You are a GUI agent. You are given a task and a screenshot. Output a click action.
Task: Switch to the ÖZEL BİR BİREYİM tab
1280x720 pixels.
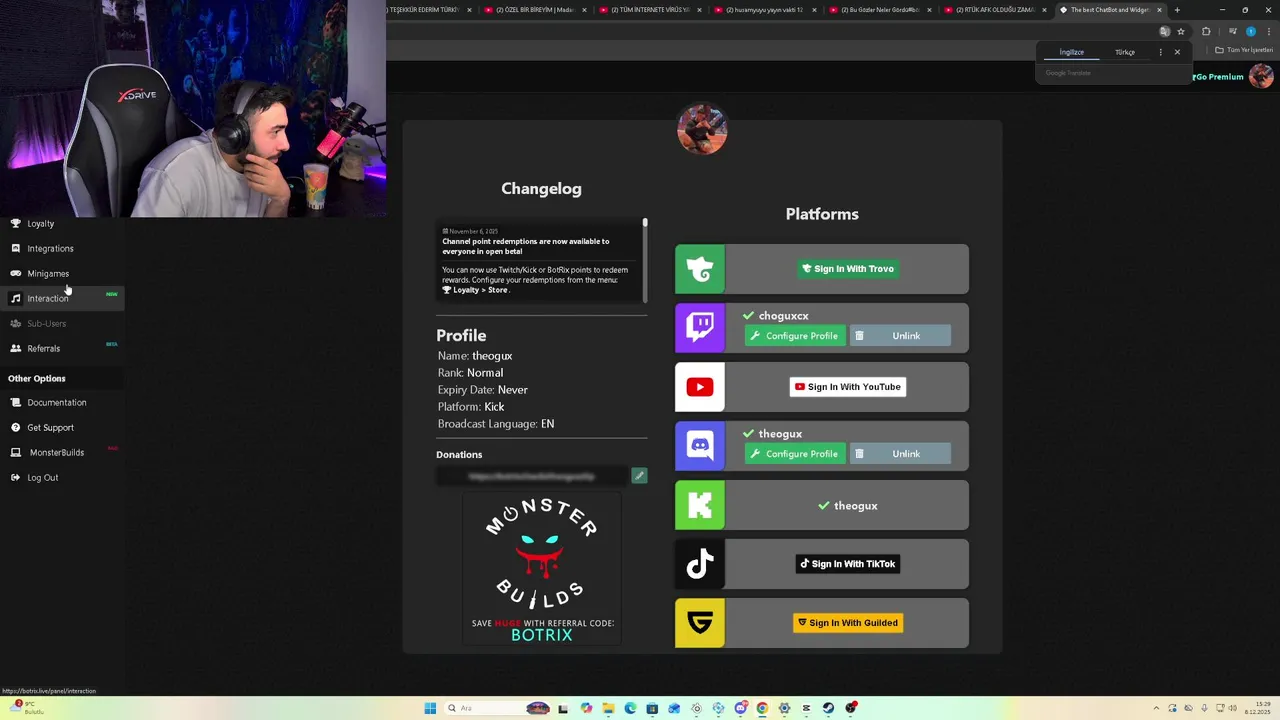tap(539, 10)
